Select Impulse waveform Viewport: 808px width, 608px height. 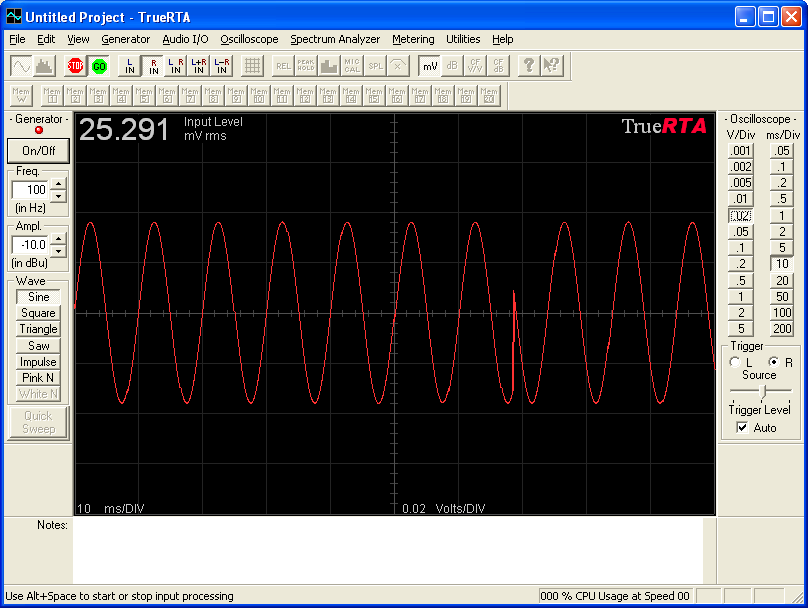[38, 362]
